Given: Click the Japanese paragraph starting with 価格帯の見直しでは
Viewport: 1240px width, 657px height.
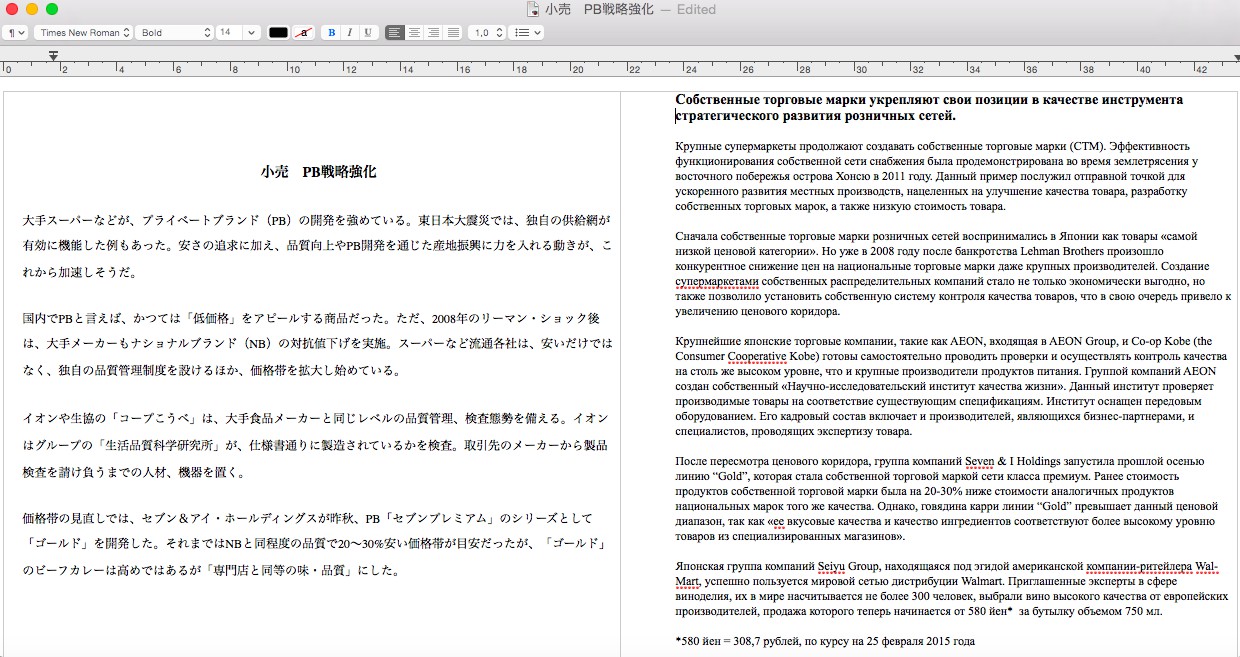Looking at the screenshot, I should tap(317, 544).
